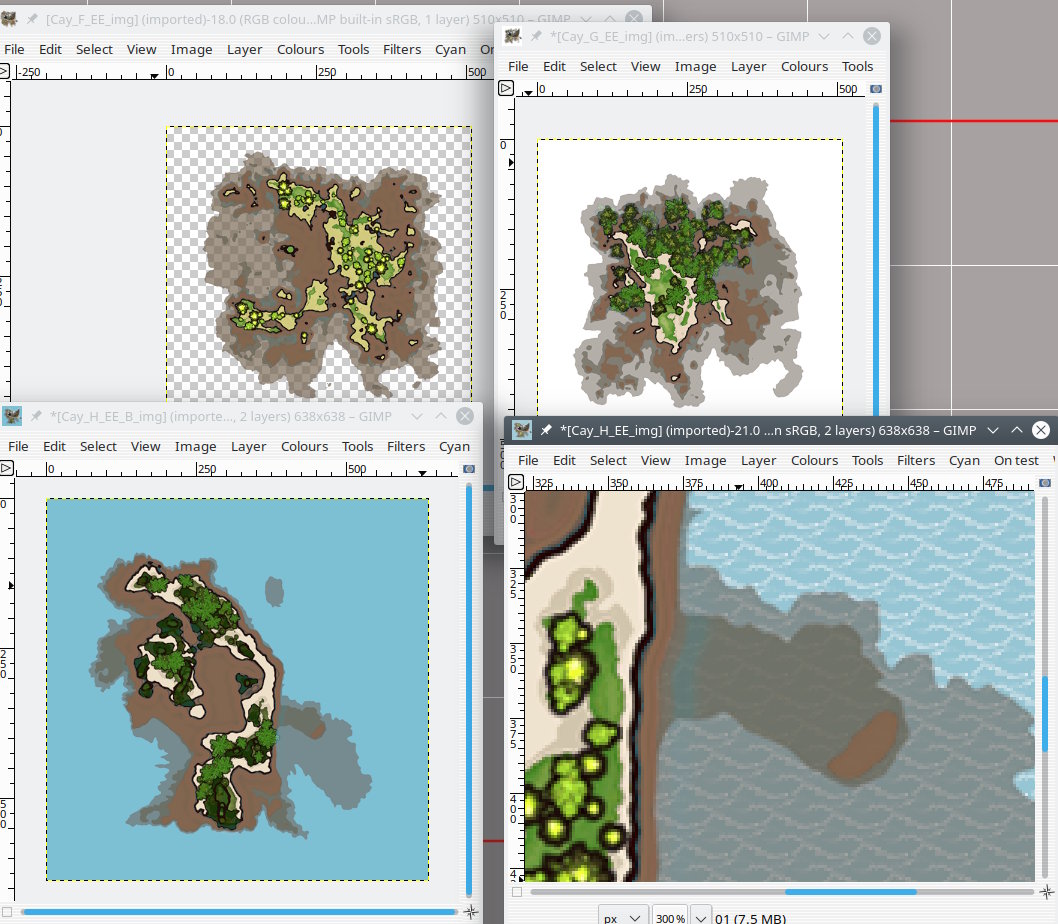Open the Colours menu in Cay_H_EE_img window
Image resolution: width=1058 pixels, height=924 pixels.
(x=814, y=460)
